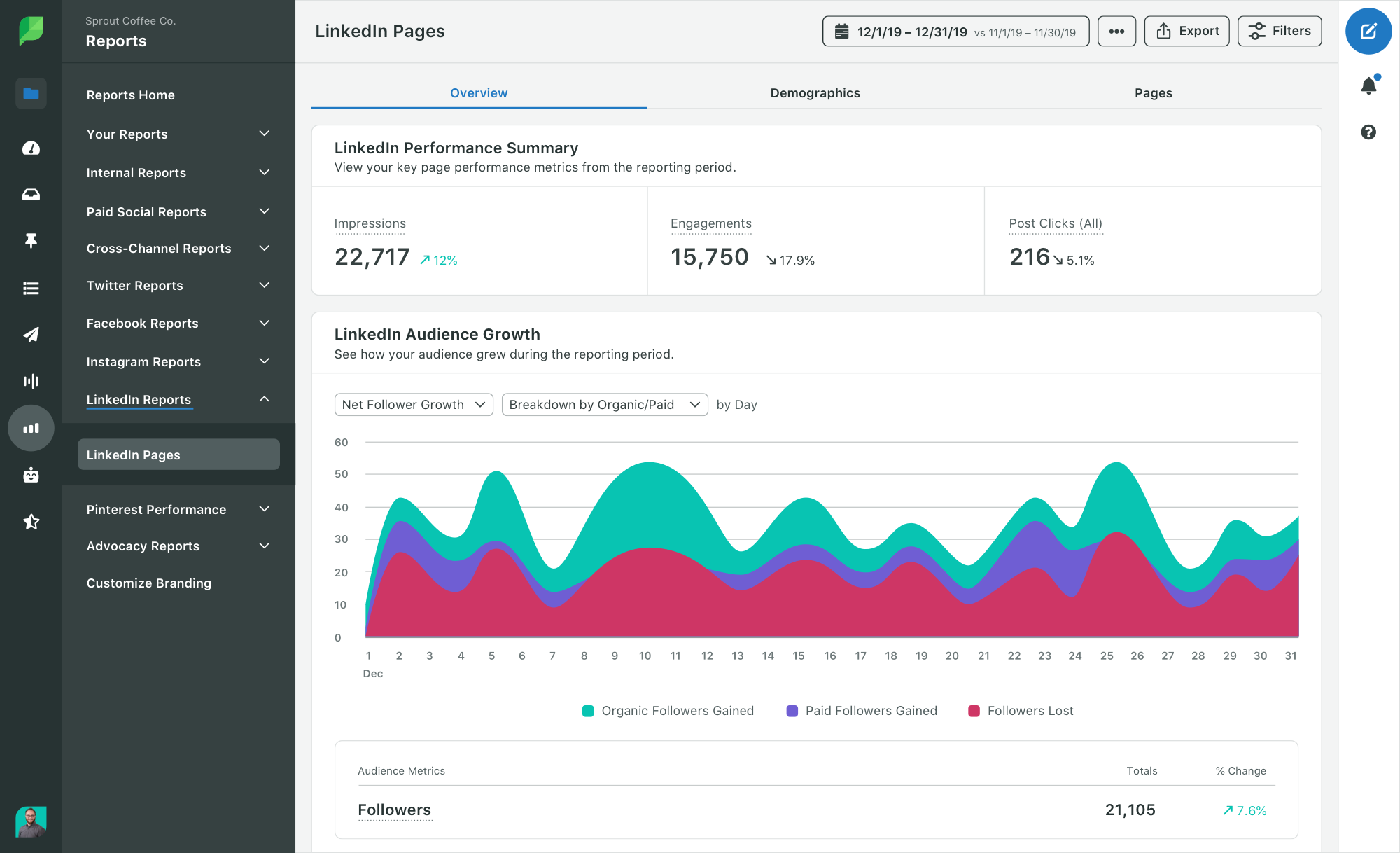The image size is (1400, 853).
Task: Expand Cross-Channel Reports section
Action: pyautogui.click(x=178, y=249)
